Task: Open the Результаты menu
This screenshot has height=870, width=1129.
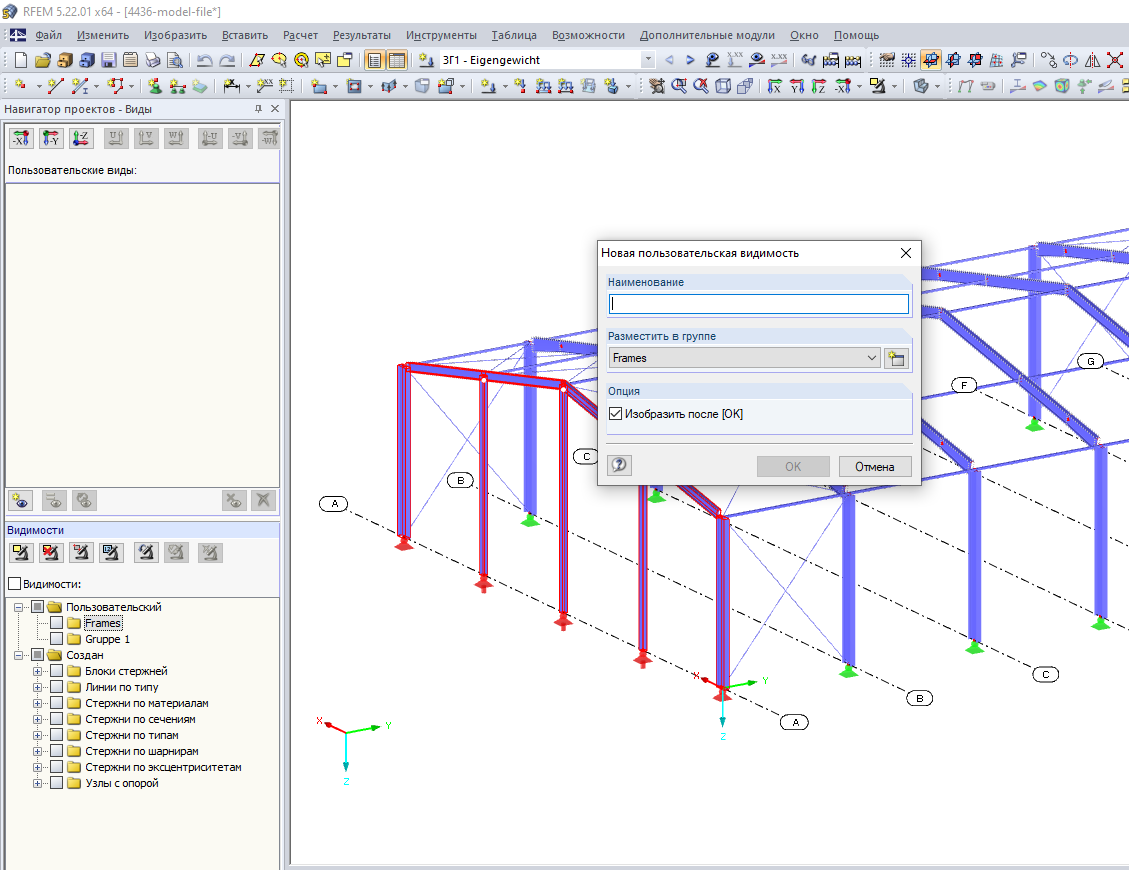Action: click(361, 35)
